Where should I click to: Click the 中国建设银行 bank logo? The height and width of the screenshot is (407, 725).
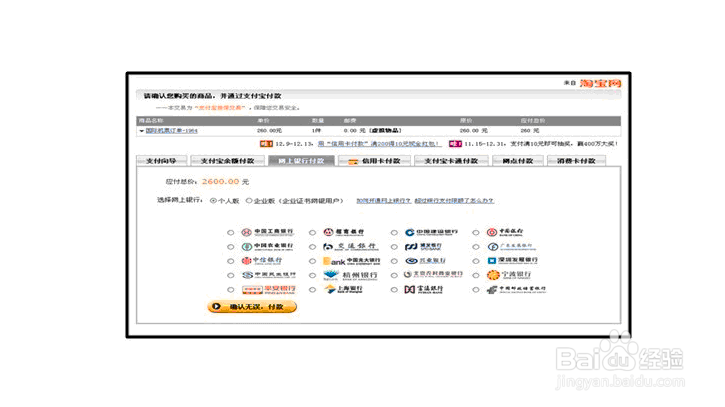(431, 232)
